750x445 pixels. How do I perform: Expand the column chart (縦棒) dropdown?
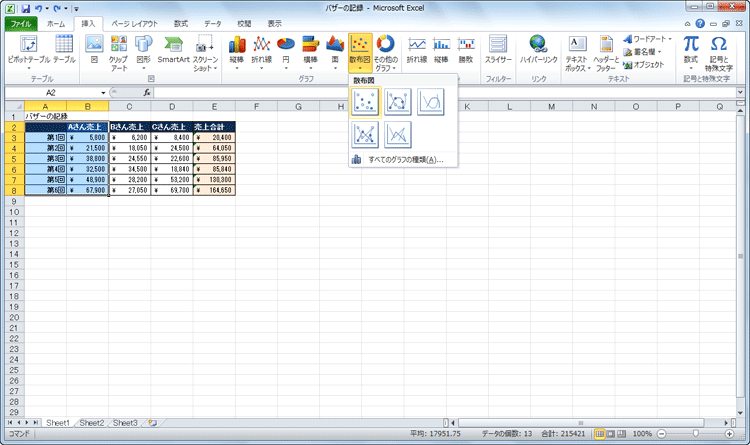[x=237, y=51]
